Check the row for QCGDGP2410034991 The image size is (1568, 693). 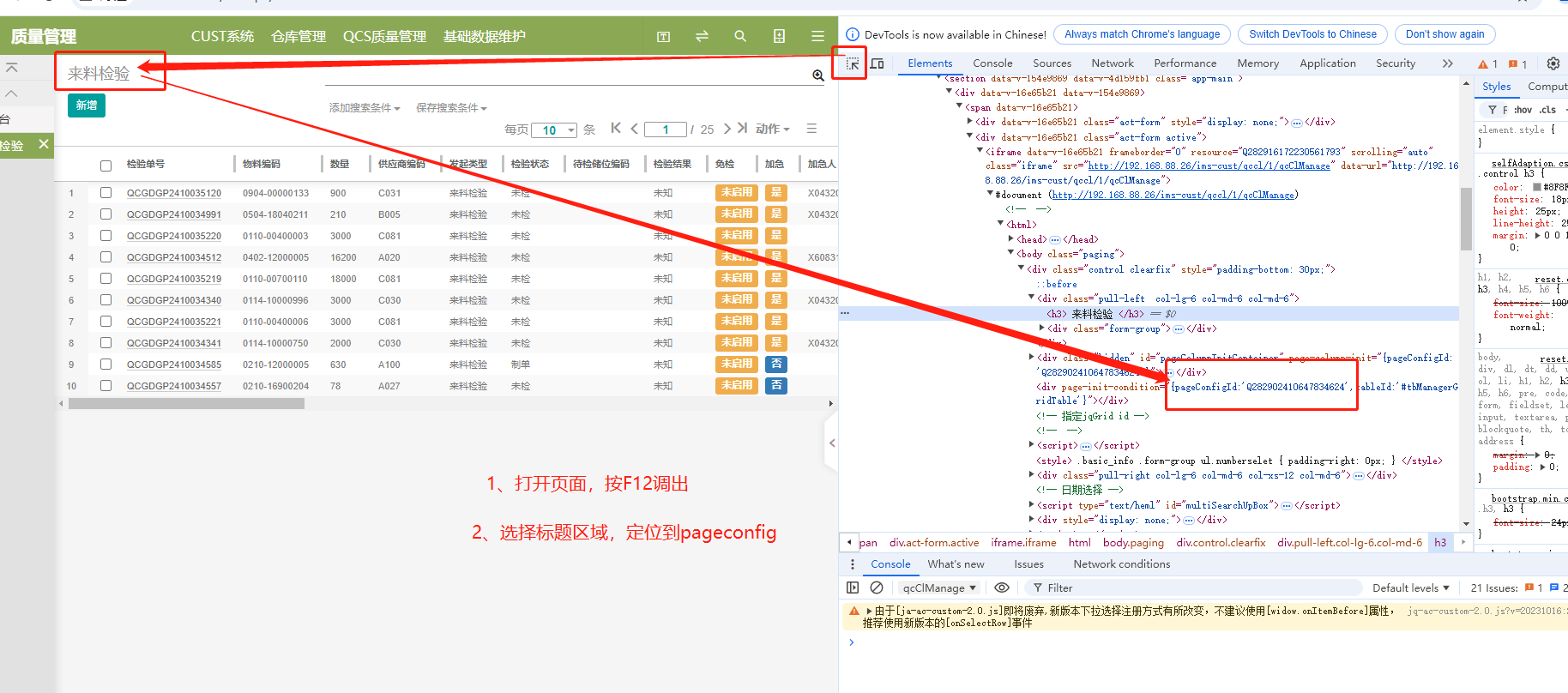[x=106, y=214]
